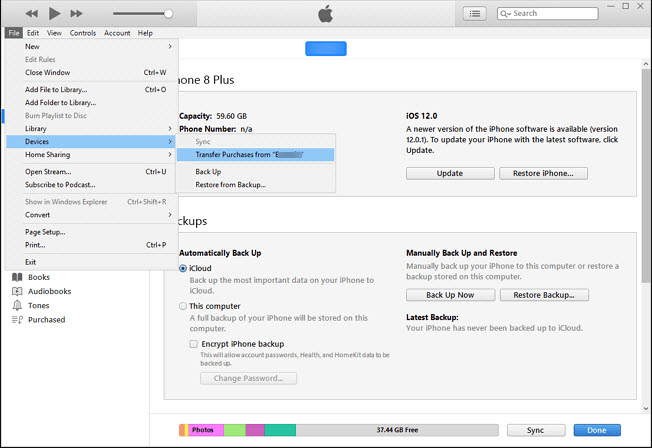This screenshot has height=448, width=652.
Task: Choose Page Setup menu entry
Action: point(92,232)
